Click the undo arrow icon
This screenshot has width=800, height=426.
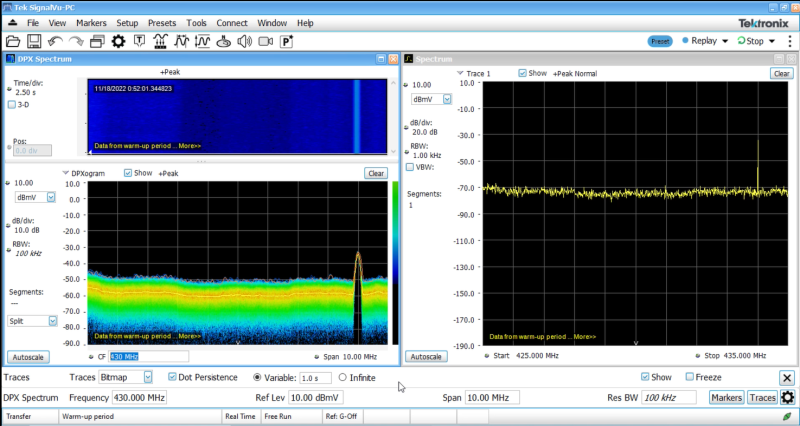coord(55,41)
